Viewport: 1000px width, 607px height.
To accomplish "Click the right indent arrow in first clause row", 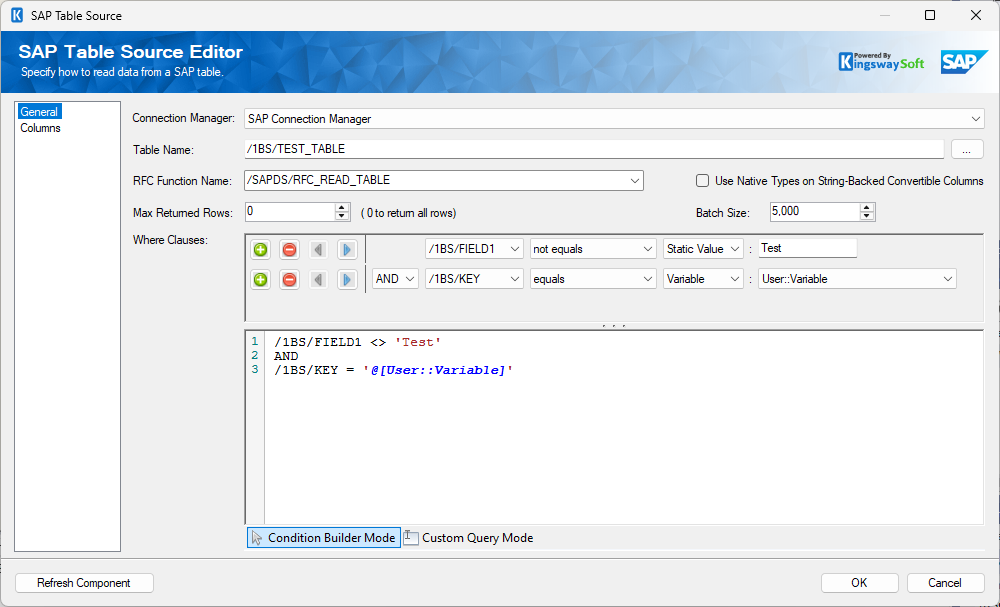I will 346,249.
